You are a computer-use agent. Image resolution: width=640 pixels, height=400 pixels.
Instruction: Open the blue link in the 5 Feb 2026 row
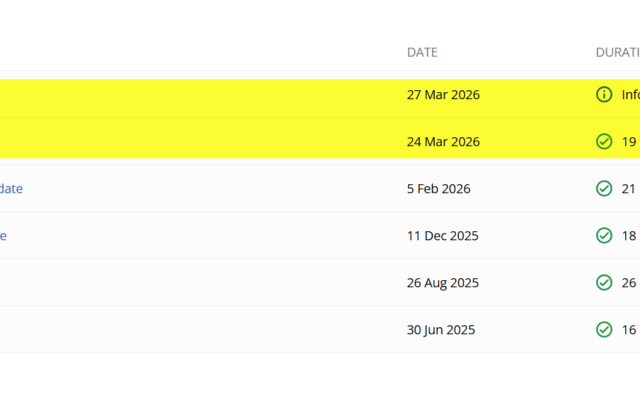click(x=11, y=188)
